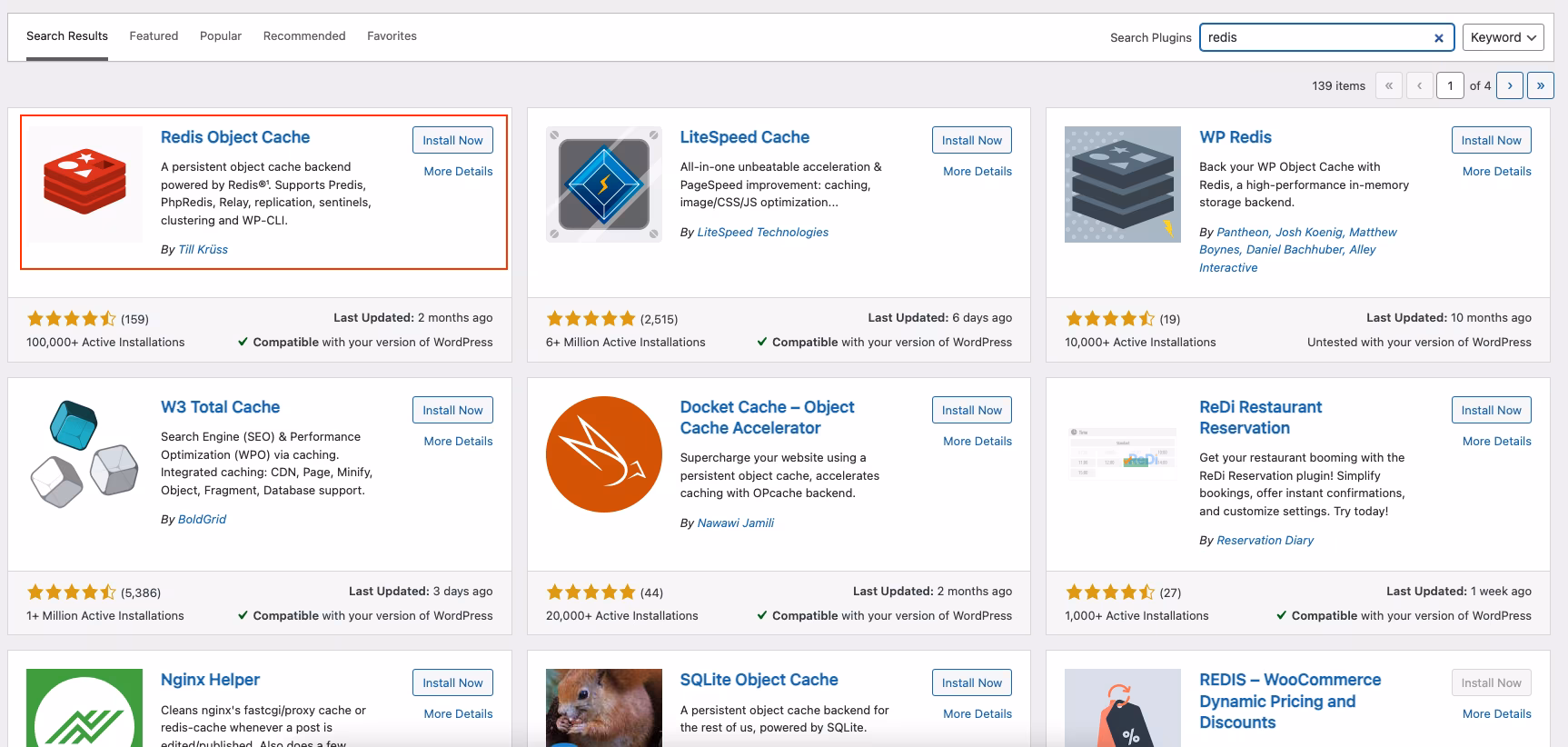Open the REDIS WooCommerce Dynamic Pricing icon
This screenshot has width=1568, height=747.
[x=1123, y=708]
